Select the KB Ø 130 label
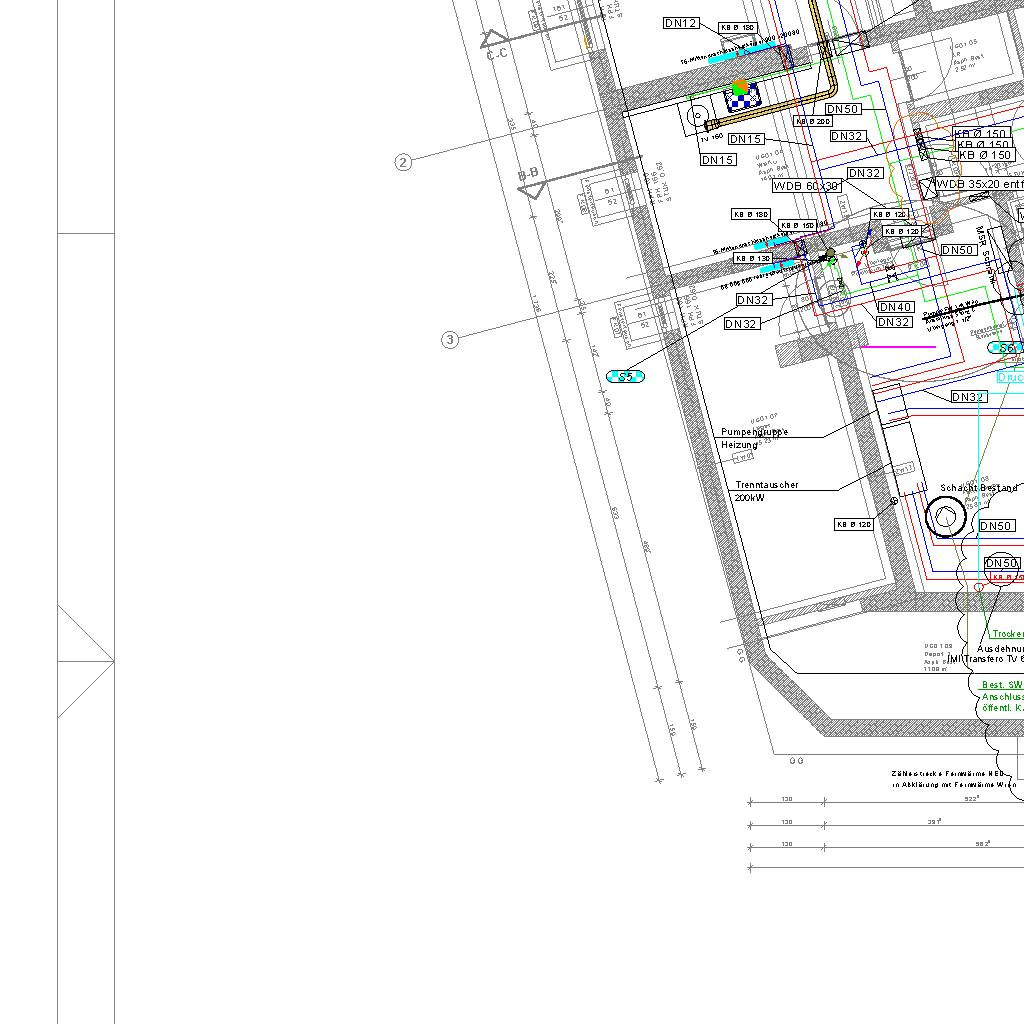1024x1024 pixels. click(753, 258)
